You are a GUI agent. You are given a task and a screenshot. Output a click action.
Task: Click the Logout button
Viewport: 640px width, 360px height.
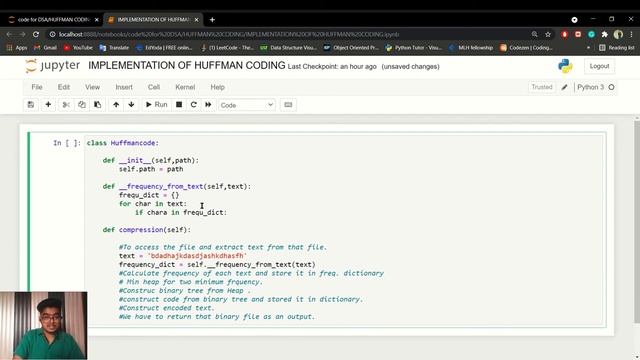[x=599, y=66]
